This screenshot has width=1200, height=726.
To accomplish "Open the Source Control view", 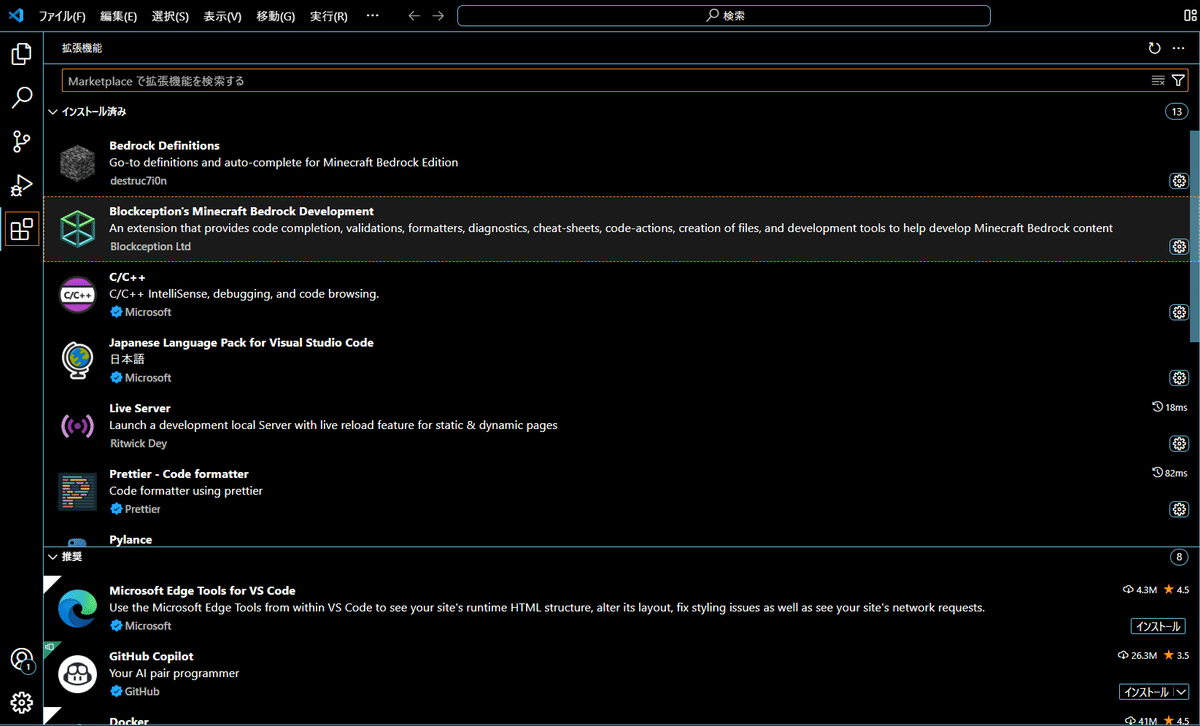I will (x=21, y=141).
